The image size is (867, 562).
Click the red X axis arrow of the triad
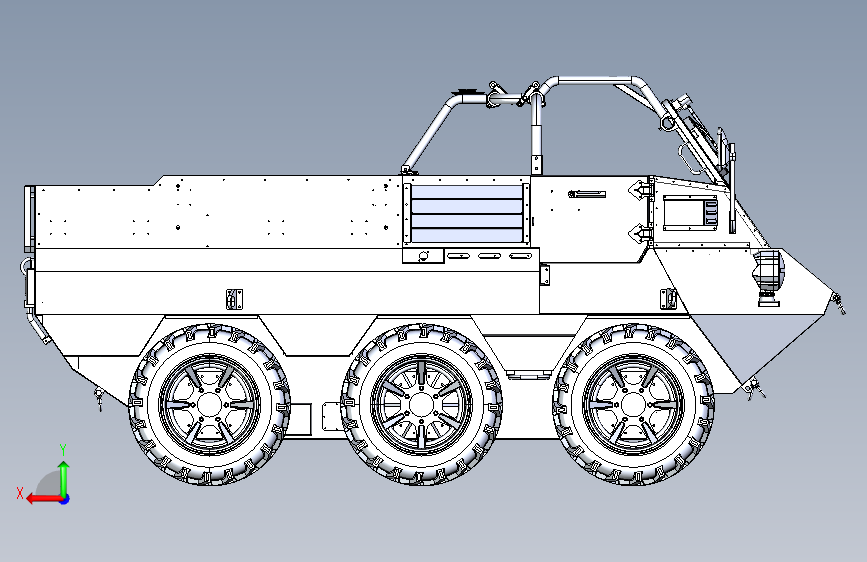pos(44,499)
